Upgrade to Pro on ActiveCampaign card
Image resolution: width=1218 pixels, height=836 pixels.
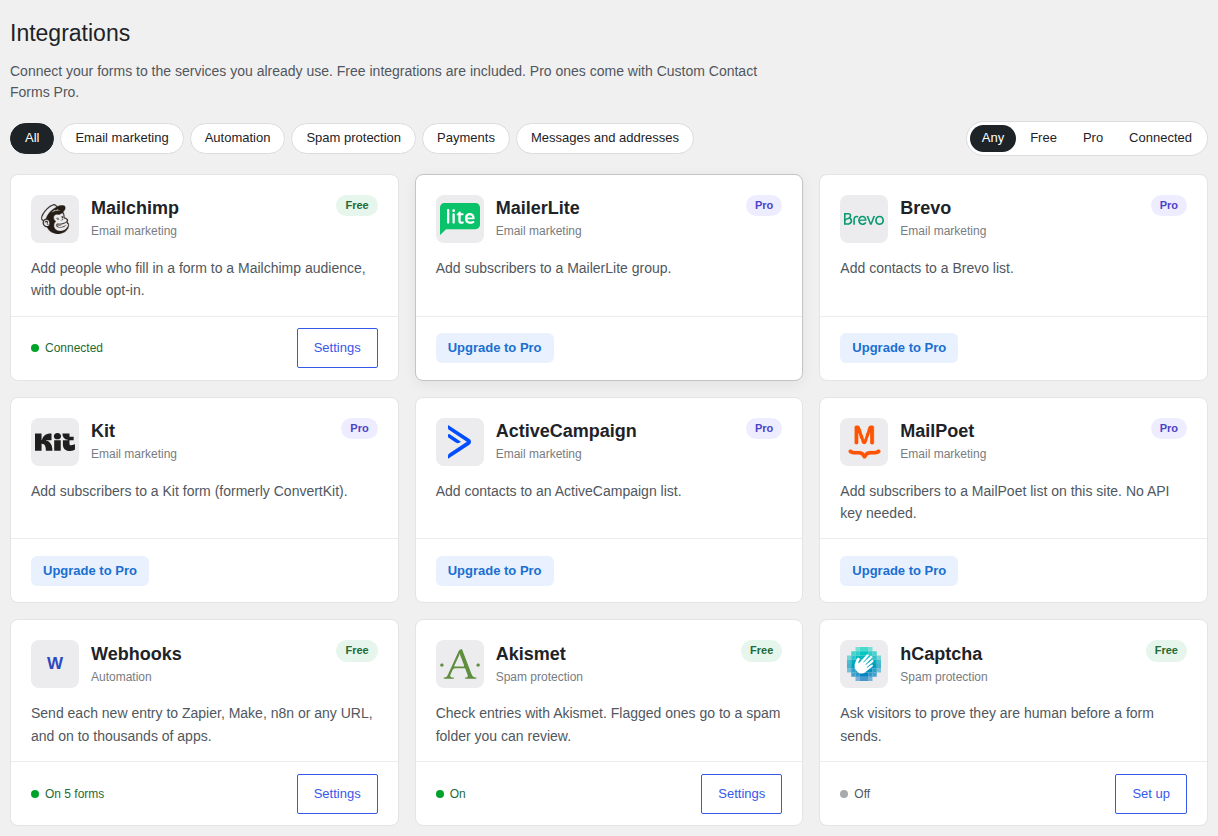pos(495,571)
